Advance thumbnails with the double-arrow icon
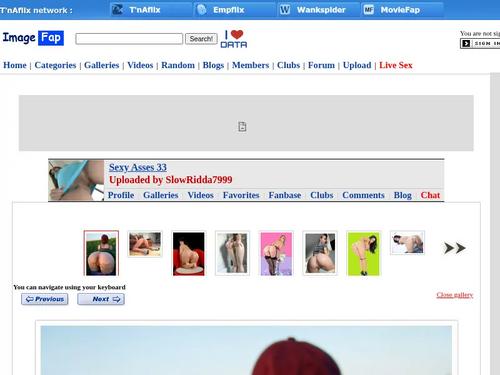This screenshot has height=375, width=500. 455,248
